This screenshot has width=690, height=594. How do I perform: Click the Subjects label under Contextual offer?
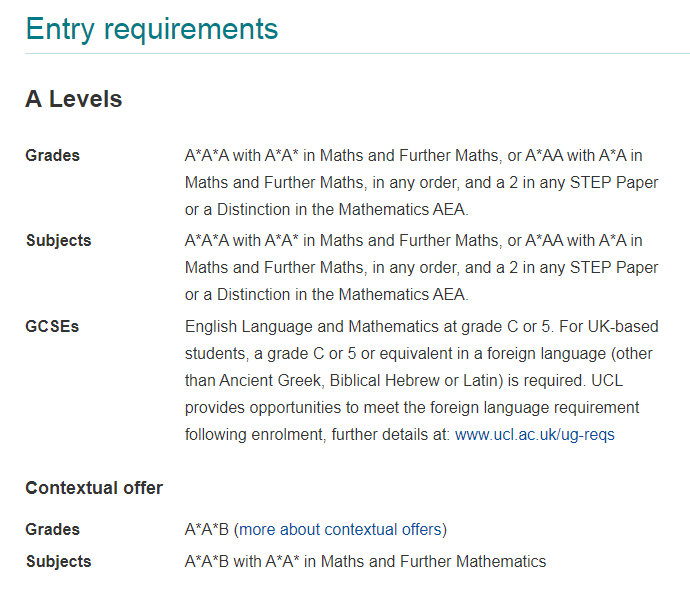coord(58,561)
